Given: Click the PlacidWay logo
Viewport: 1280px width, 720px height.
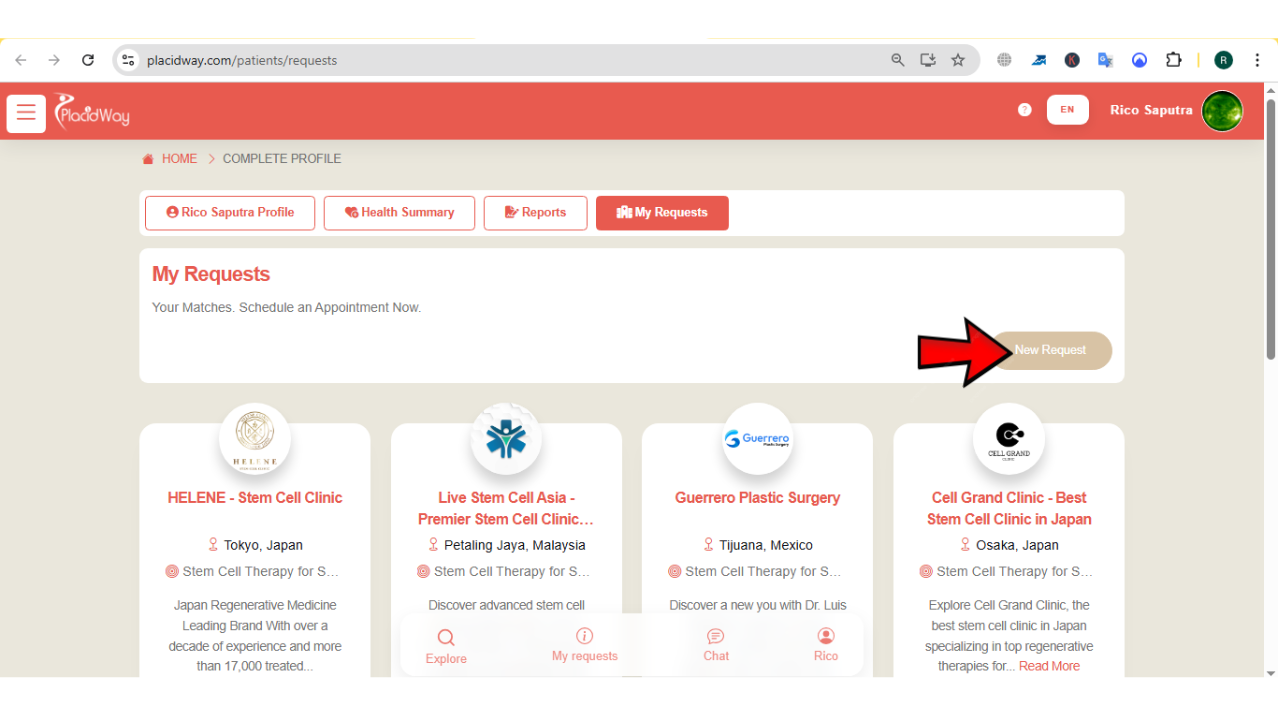Looking at the screenshot, I should [x=92, y=111].
